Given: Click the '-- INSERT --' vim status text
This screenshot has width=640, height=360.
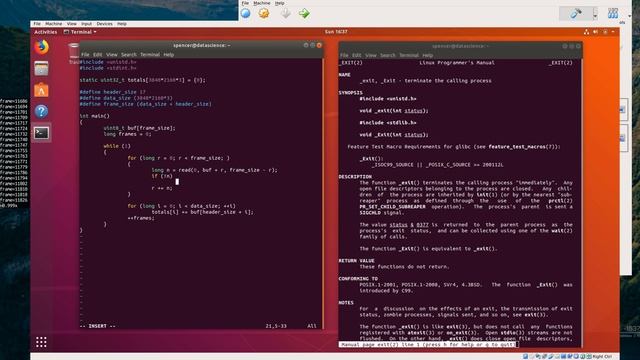Looking at the screenshot, I should pos(98,326).
